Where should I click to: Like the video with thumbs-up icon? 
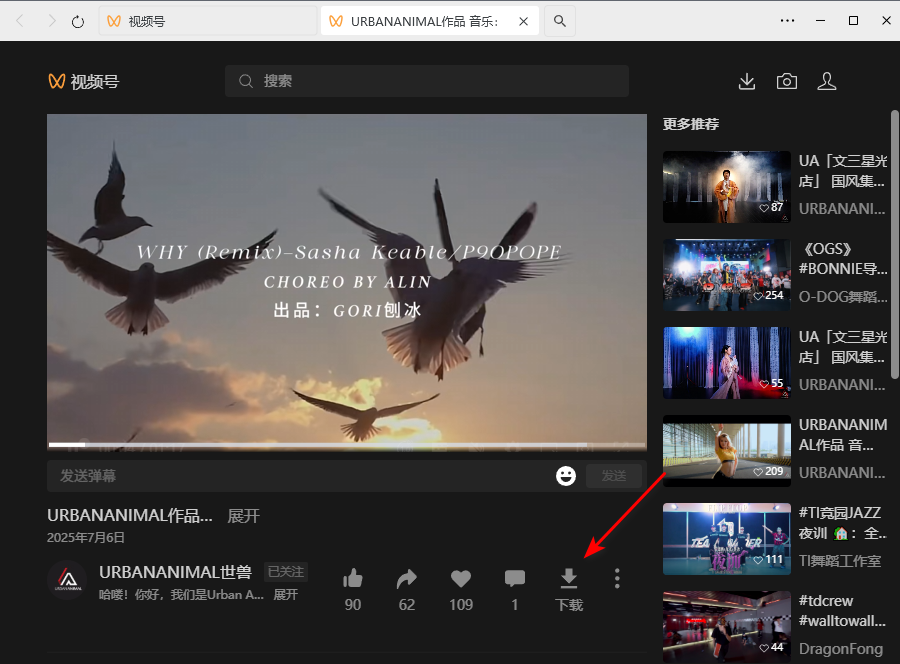[352, 579]
